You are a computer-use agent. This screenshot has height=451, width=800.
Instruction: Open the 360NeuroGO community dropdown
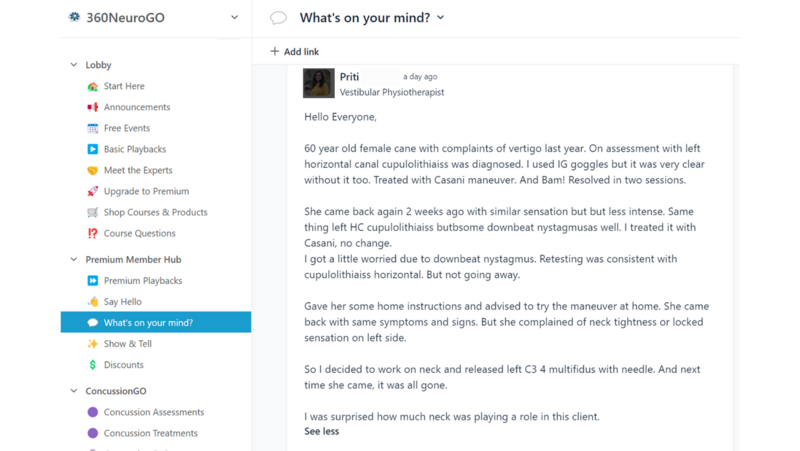click(234, 17)
